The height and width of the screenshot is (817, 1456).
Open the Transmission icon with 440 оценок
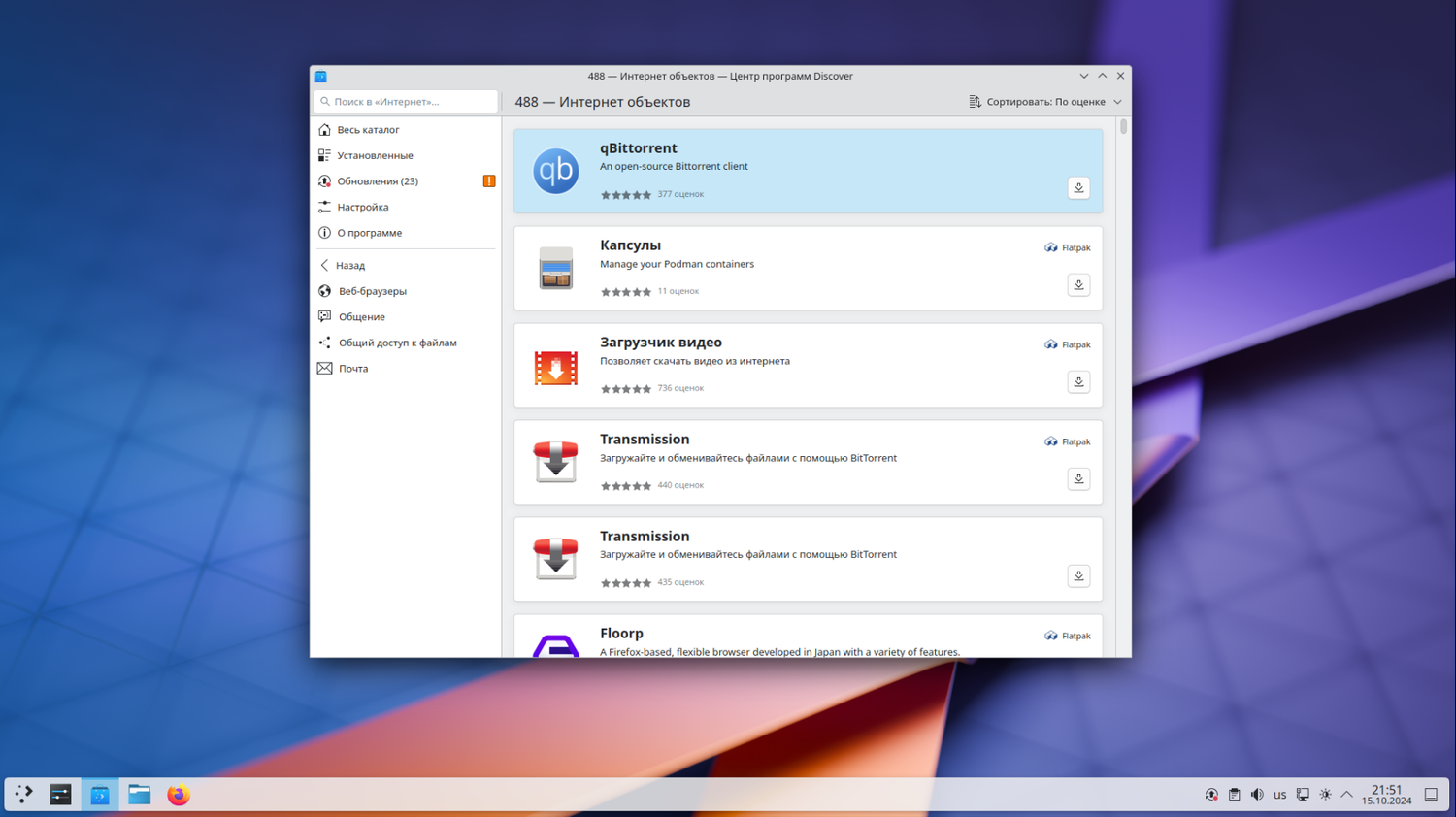(555, 462)
